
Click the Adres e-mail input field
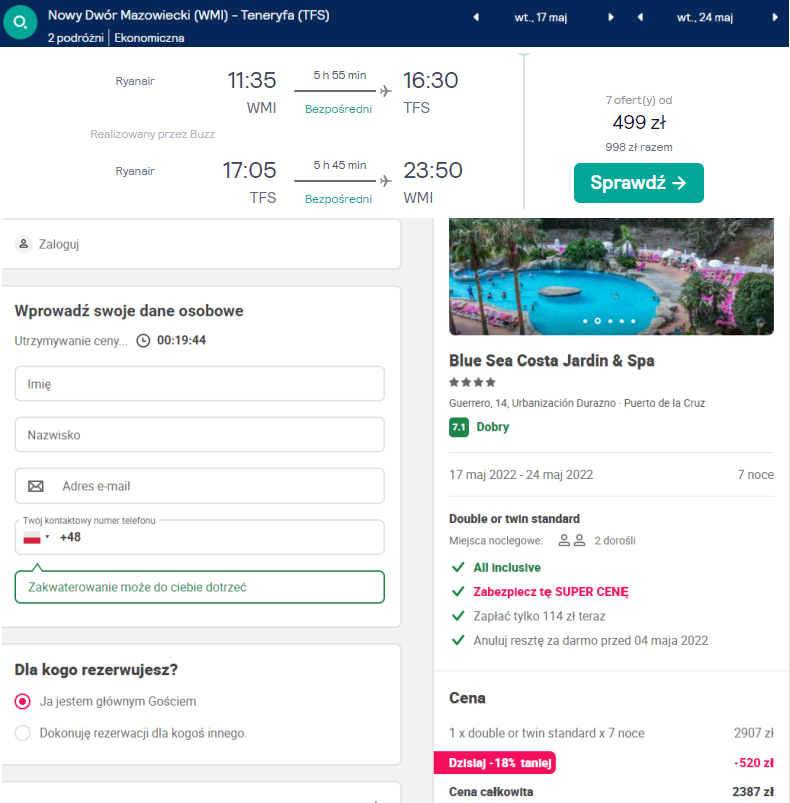(x=200, y=486)
